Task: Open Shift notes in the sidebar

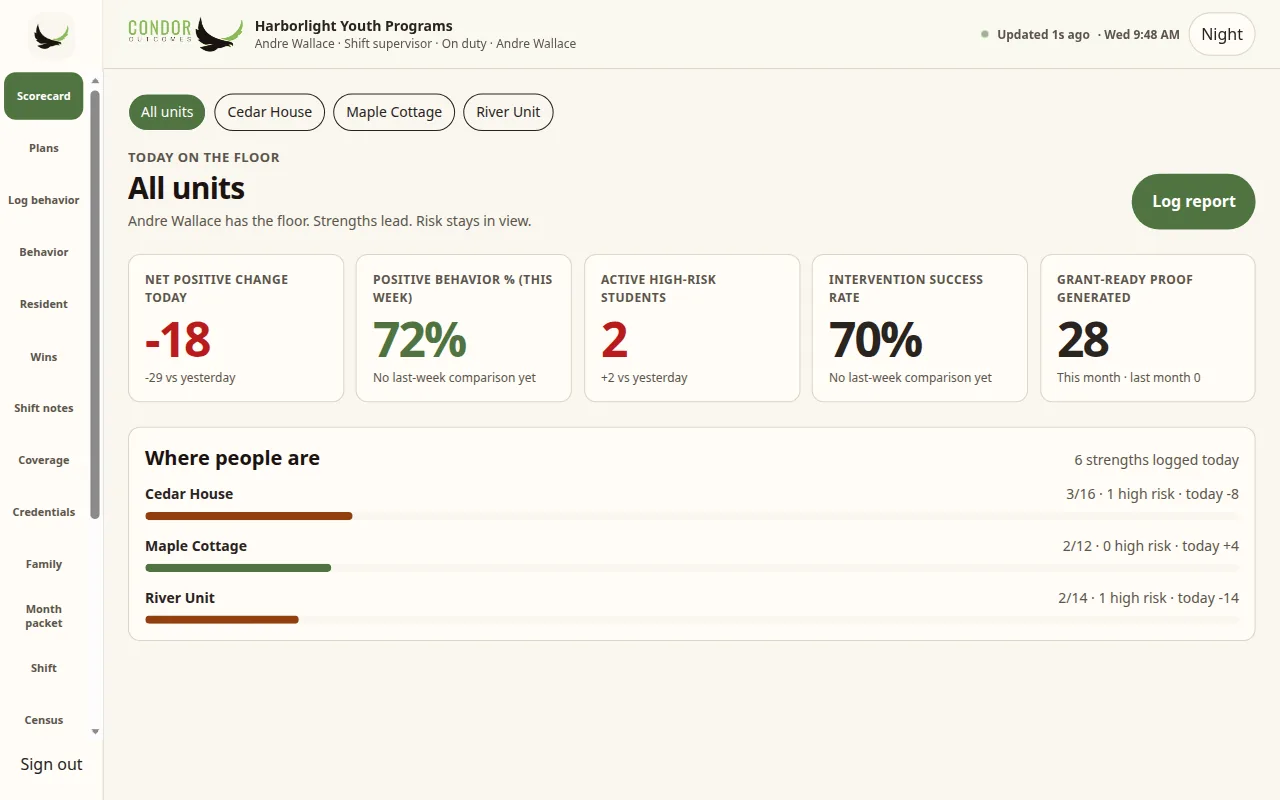Action: [44, 408]
